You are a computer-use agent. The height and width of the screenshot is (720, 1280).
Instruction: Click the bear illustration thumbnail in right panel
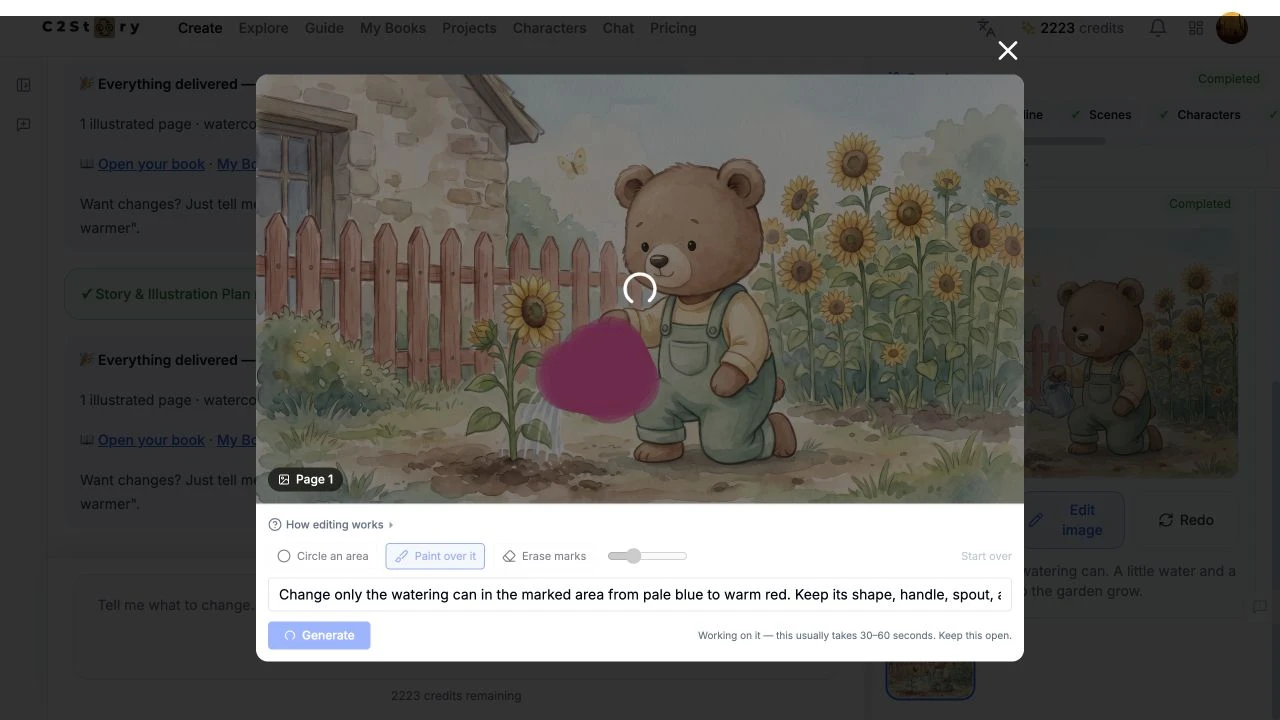pyautogui.click(x=1131, y=353)
